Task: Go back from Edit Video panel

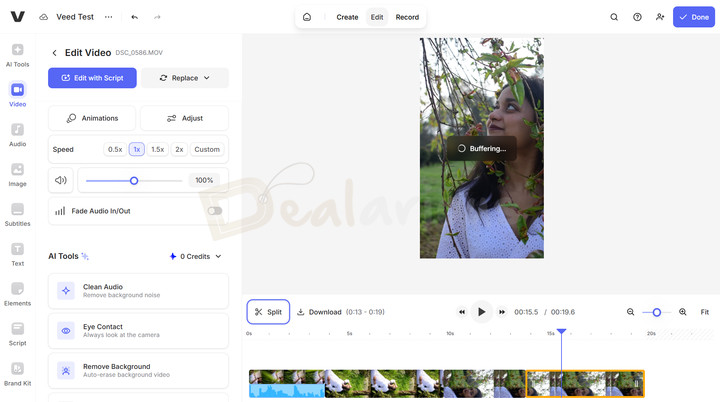Action: pos(54,53)
